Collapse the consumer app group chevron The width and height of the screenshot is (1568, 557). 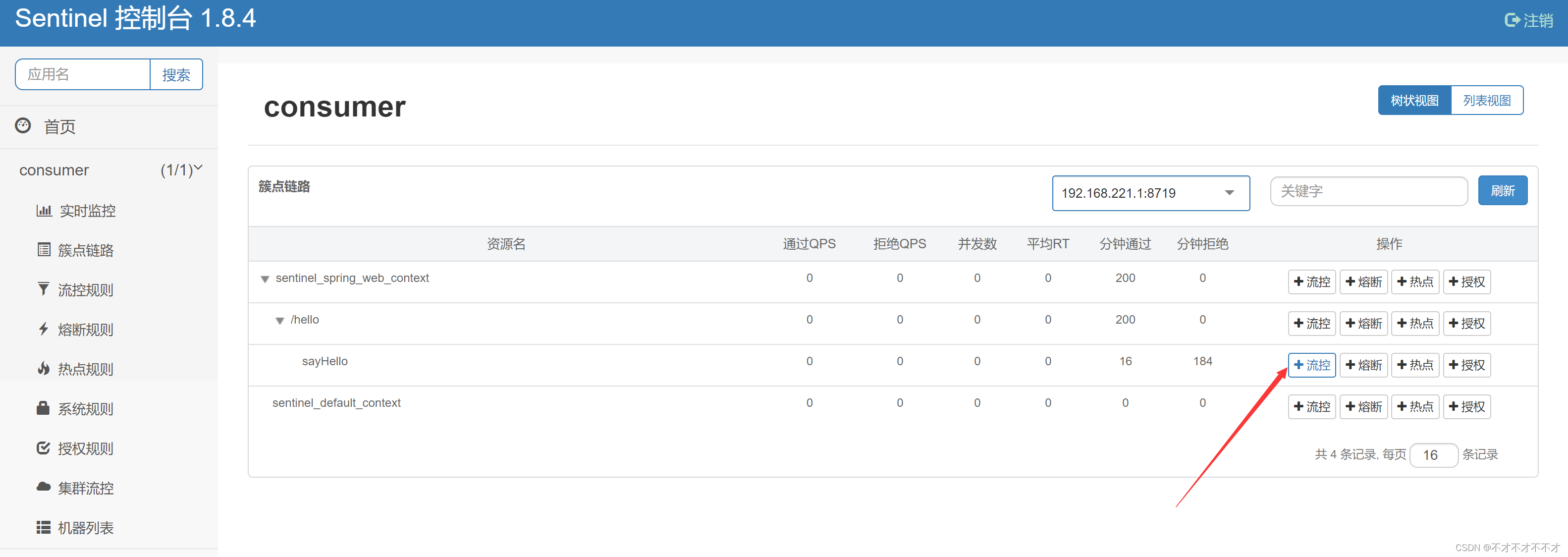click(x=199, y=167)
